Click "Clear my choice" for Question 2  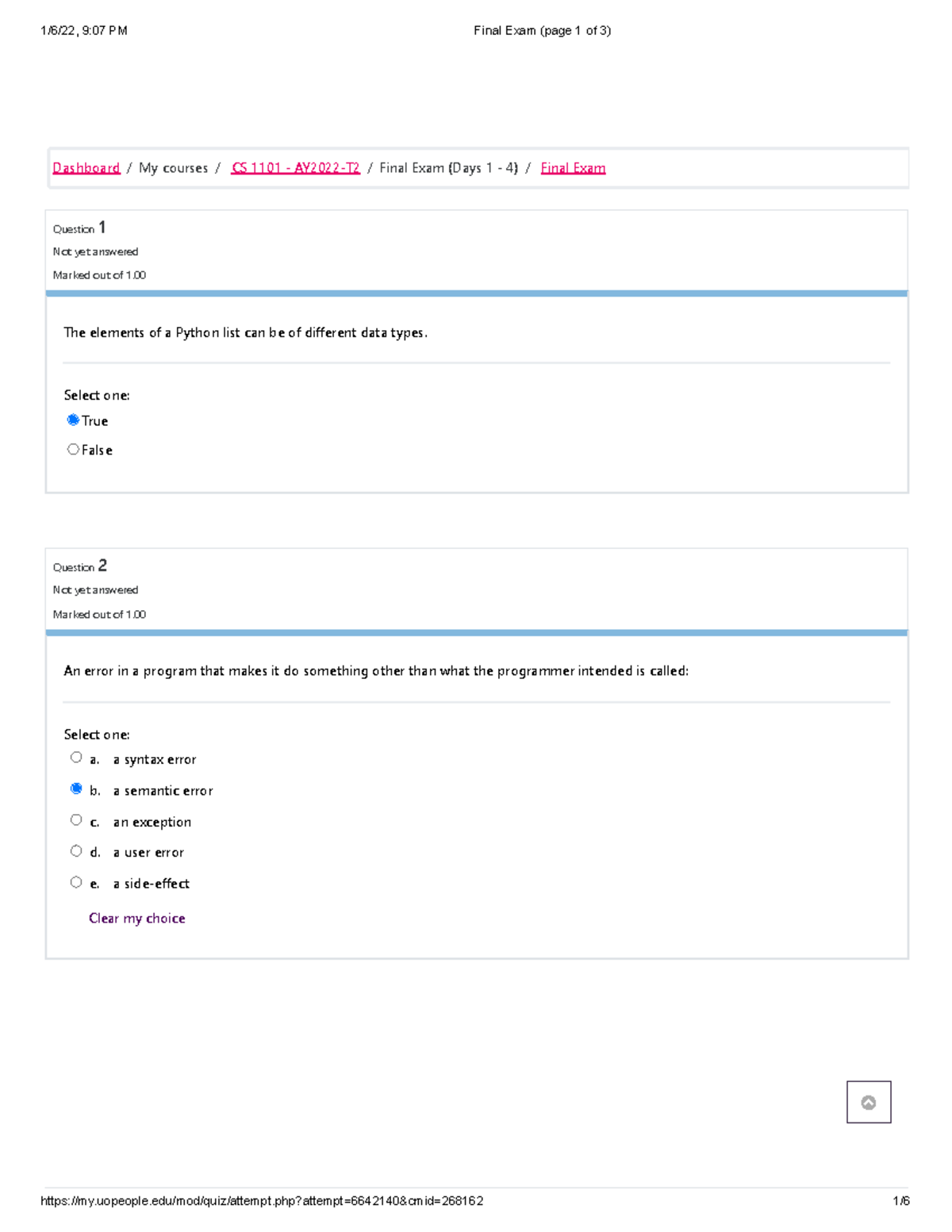(136, 918)
